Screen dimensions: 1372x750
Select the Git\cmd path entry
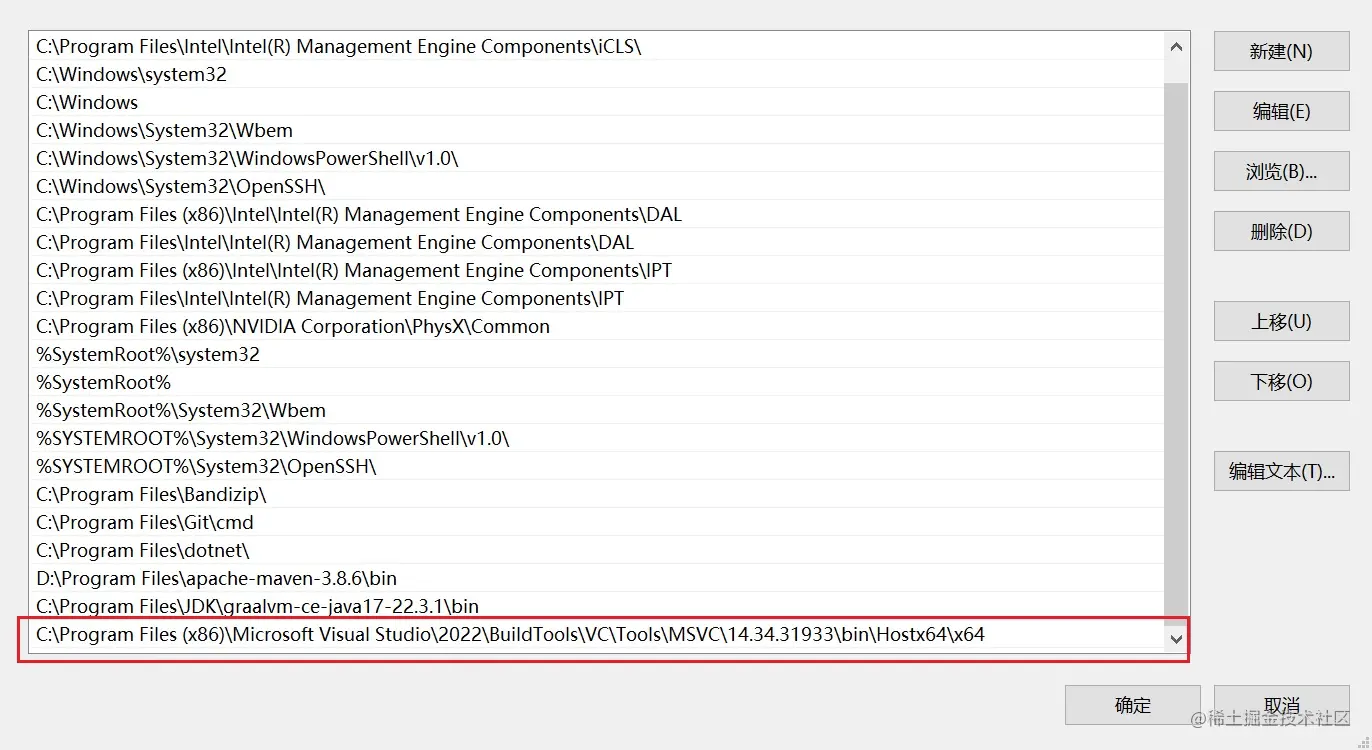pyautogui.click(x=597, y=522)
